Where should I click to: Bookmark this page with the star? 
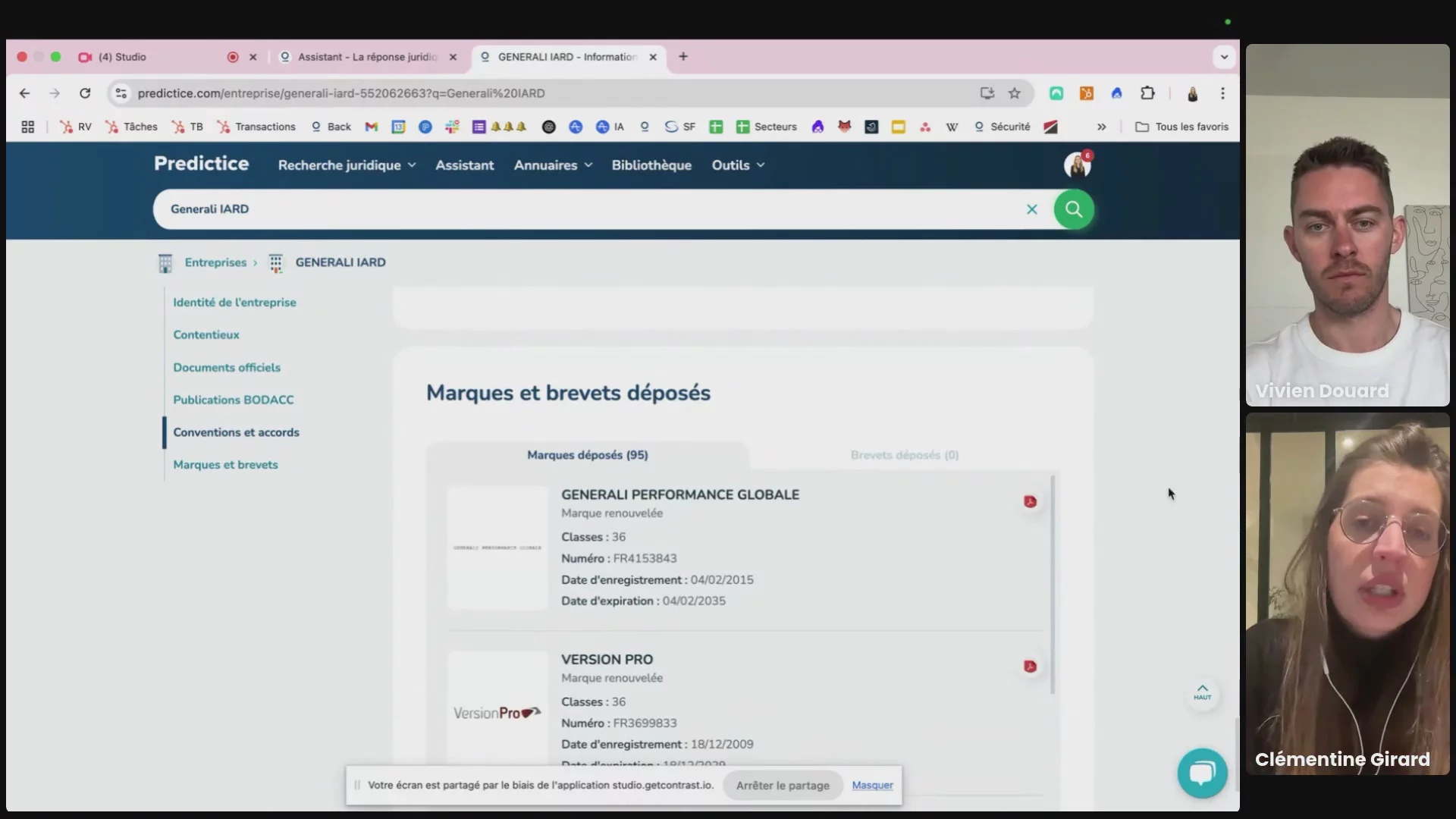point(1015,93)
